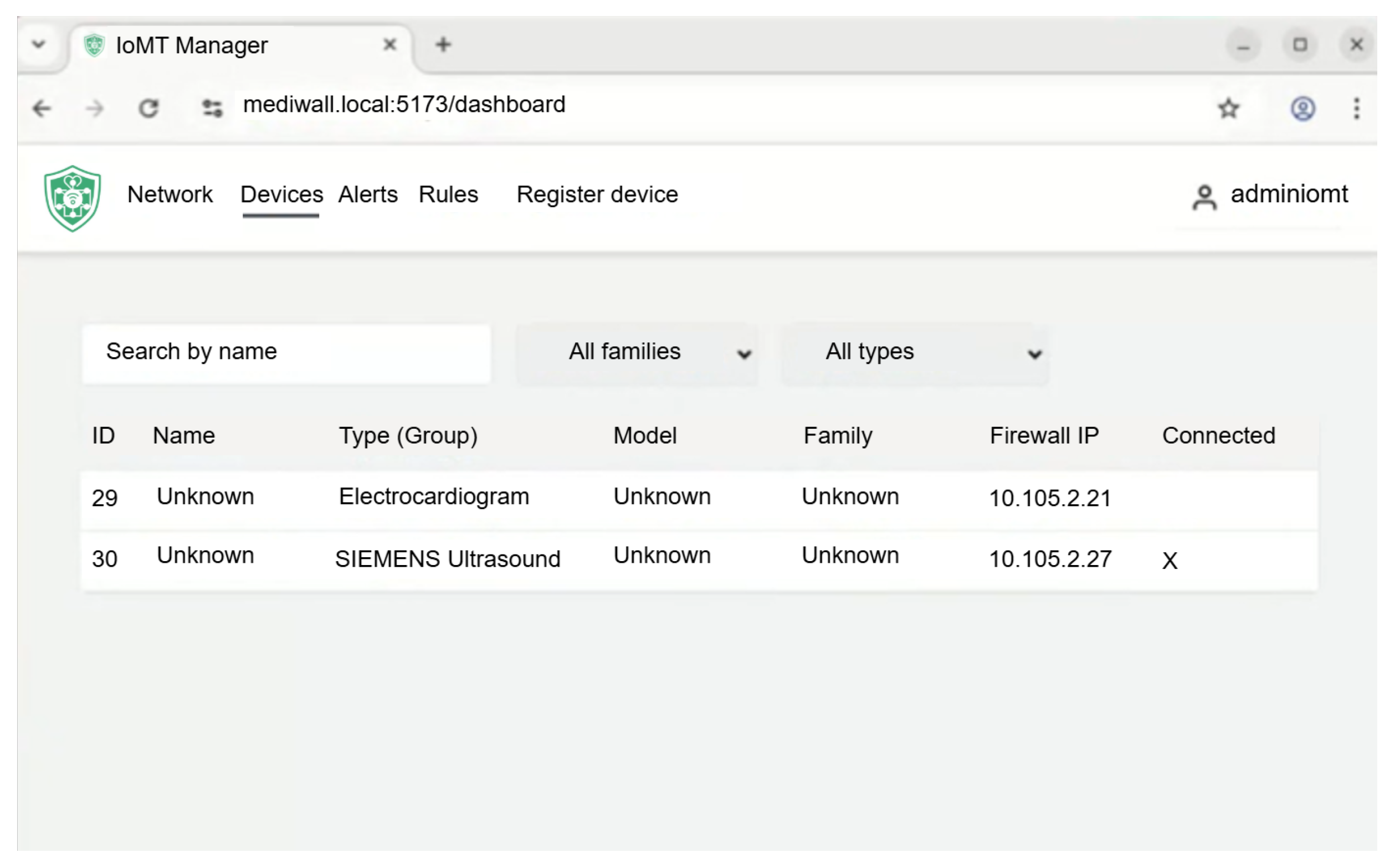This screenshot has height=868, width=1395.
Task: Click the IoMT Manager shield logo
Action: click(x=73, y=198)
